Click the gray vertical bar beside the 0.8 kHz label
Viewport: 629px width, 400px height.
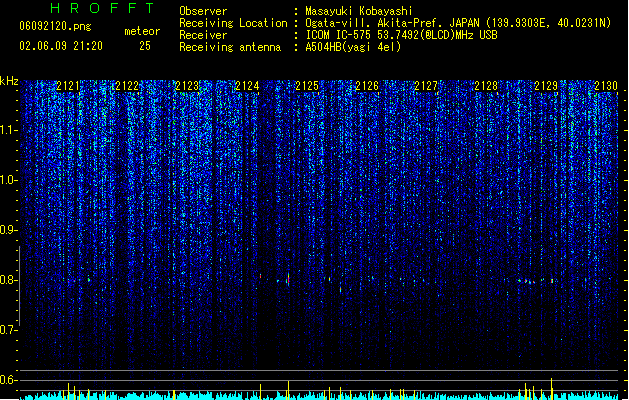19,285
